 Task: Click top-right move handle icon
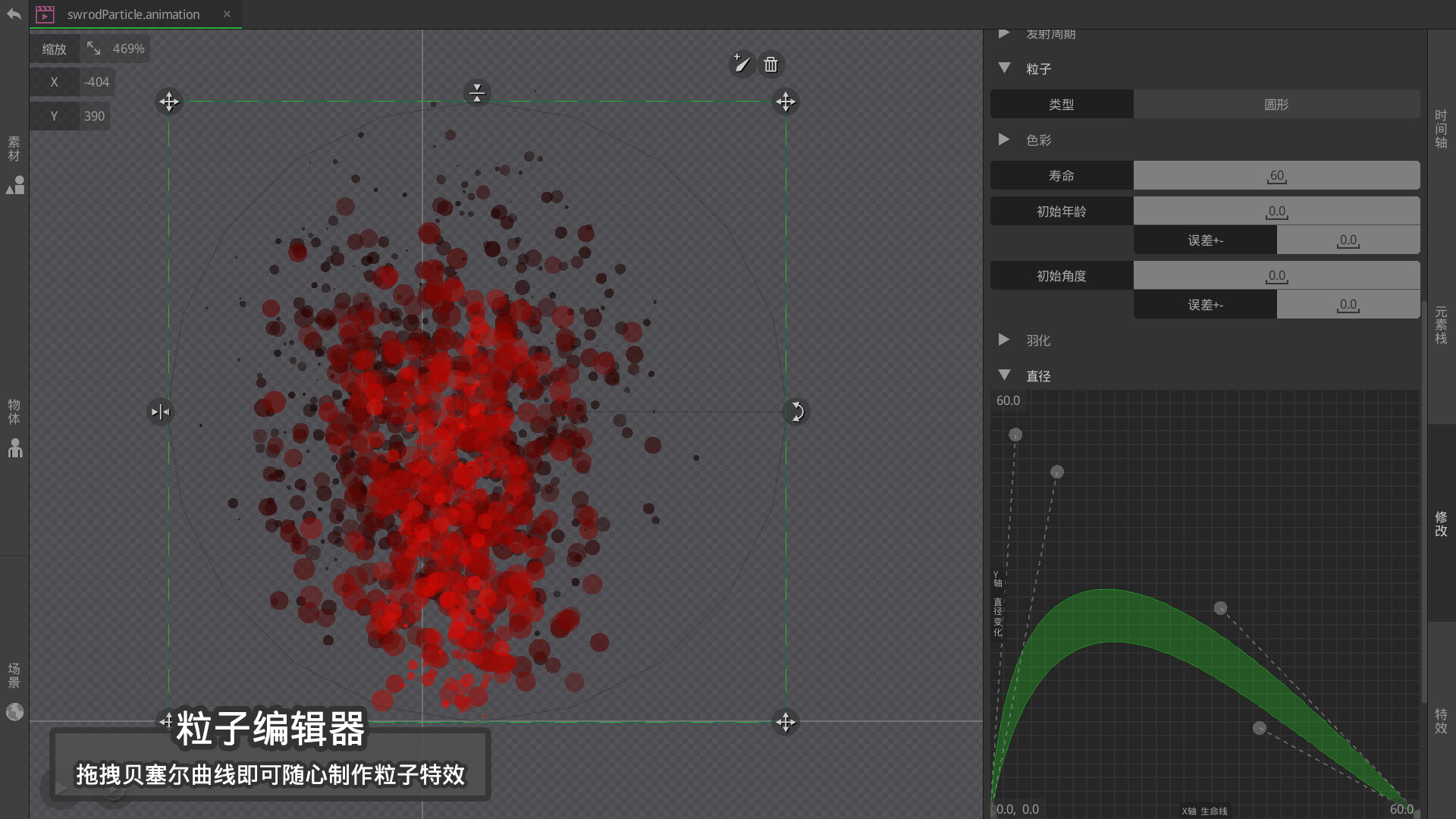click(786, 102)
